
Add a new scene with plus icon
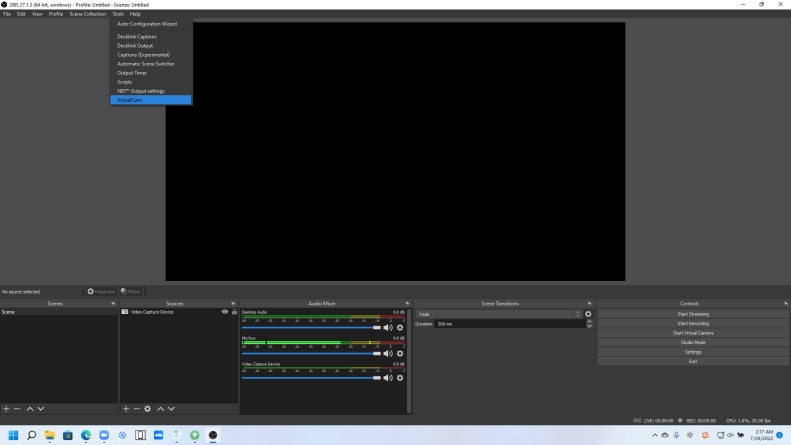6,409
